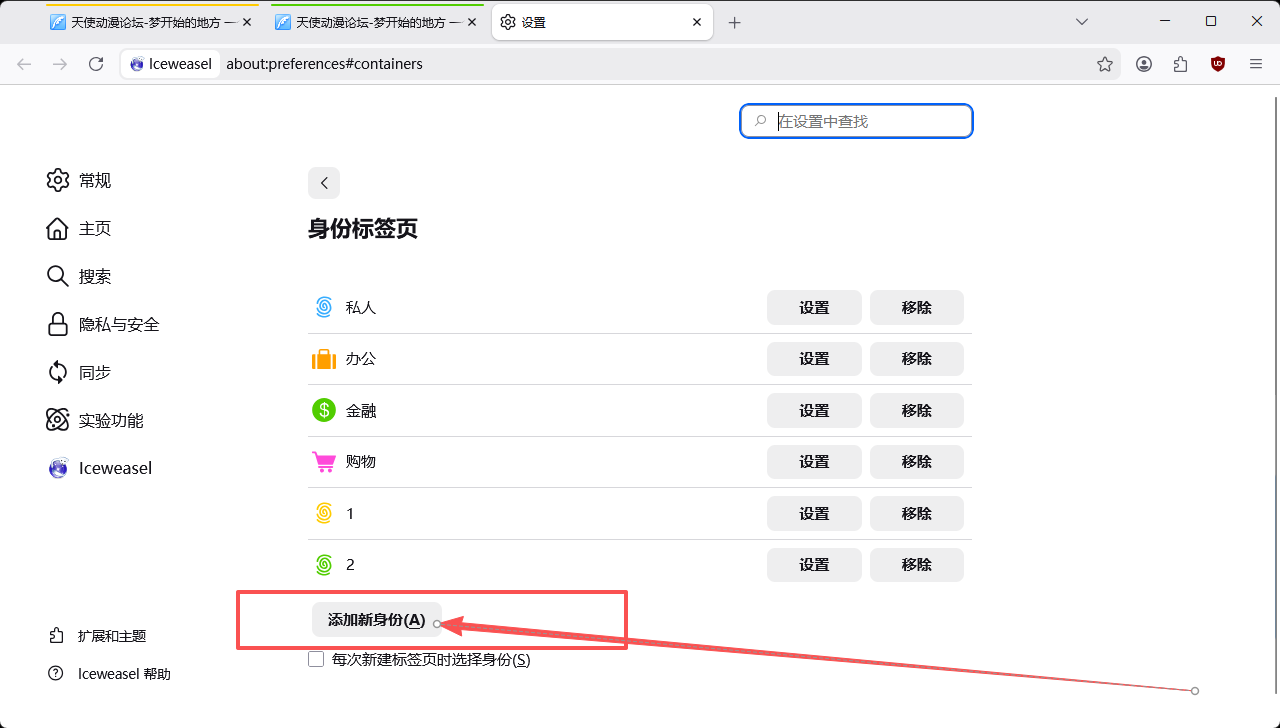Click 设置 button for 金融 container
Viewport: 1280px width, 728px height.
(x=814, y=410)
